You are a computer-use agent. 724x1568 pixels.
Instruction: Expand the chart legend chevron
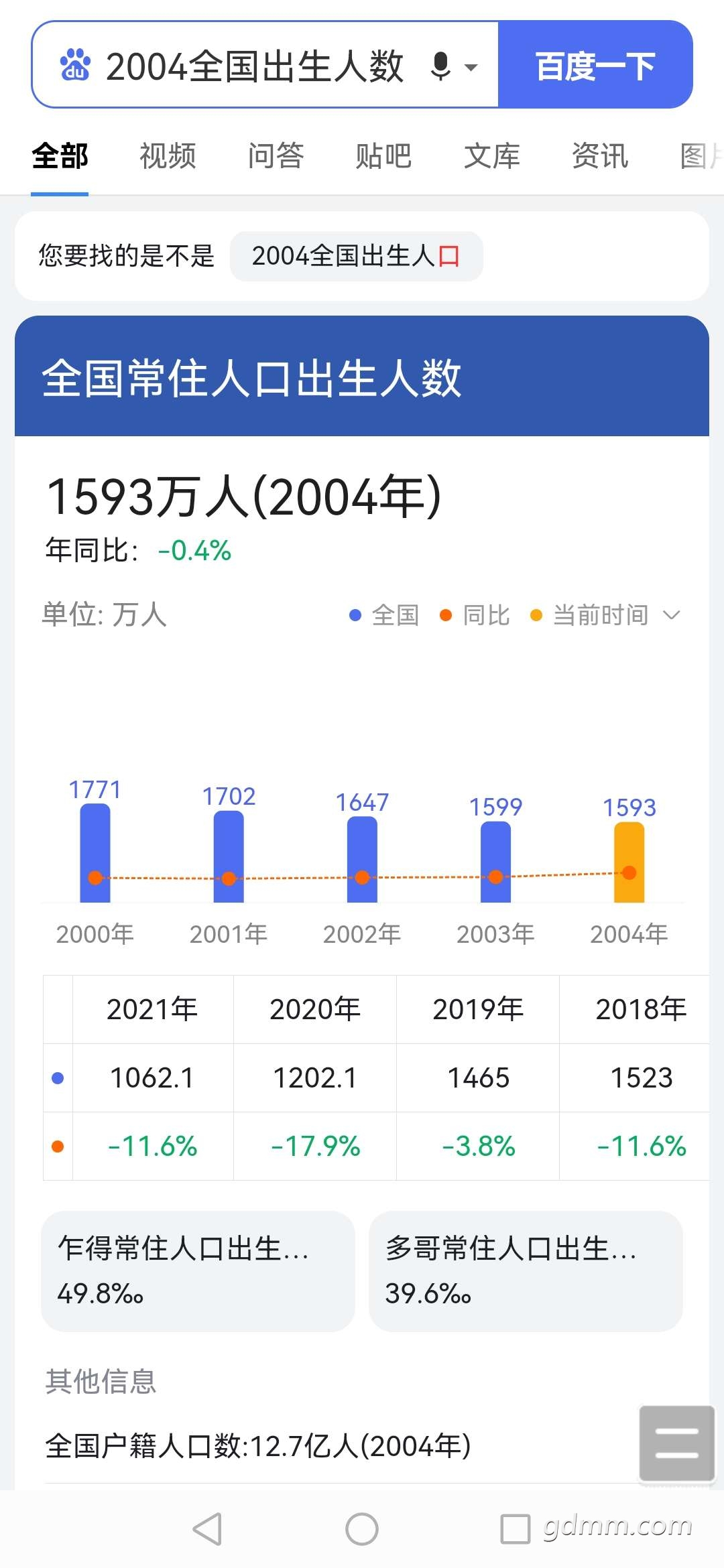point(671,614)
